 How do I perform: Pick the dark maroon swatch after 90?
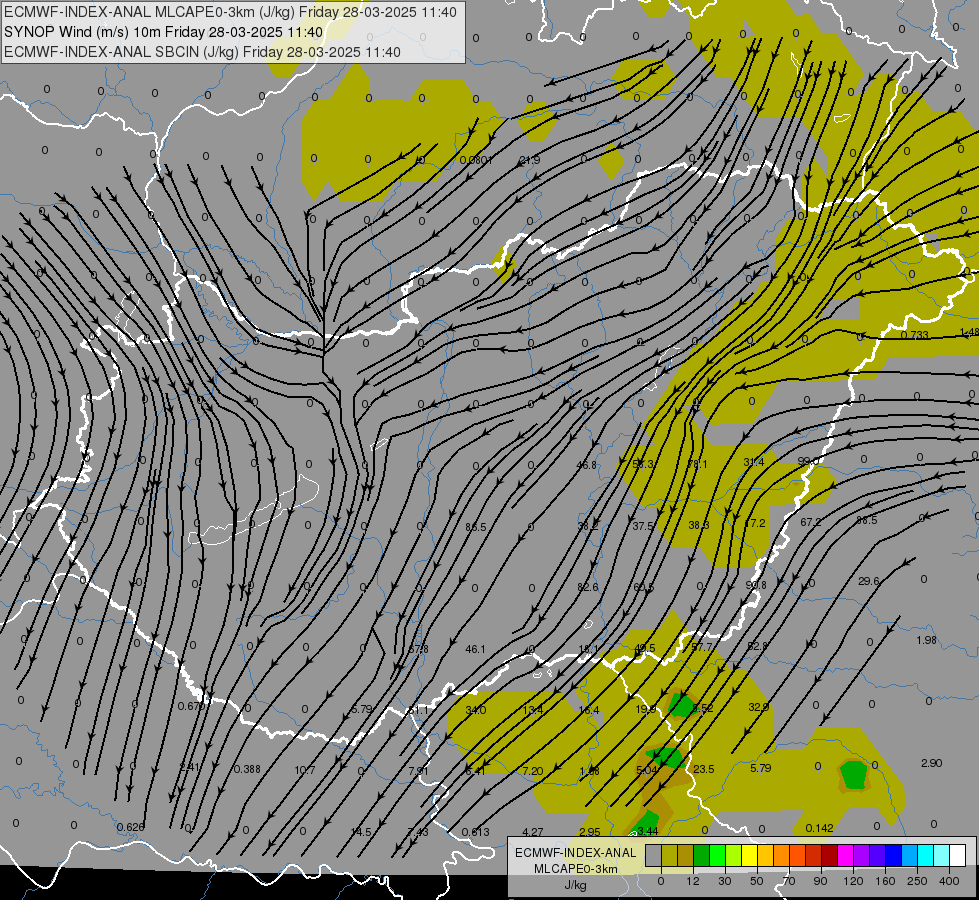(830, 855)
